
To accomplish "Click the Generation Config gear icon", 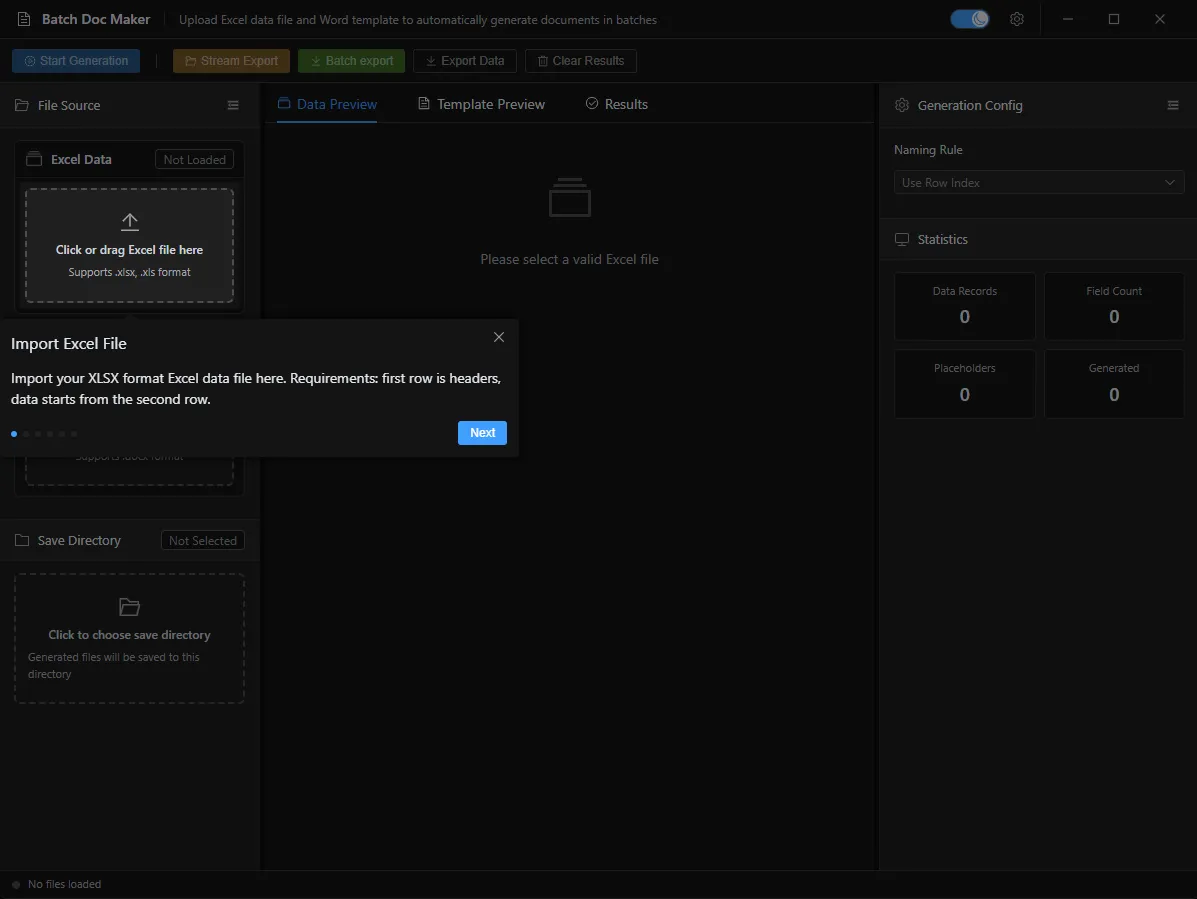I will (x=902, y=105).
